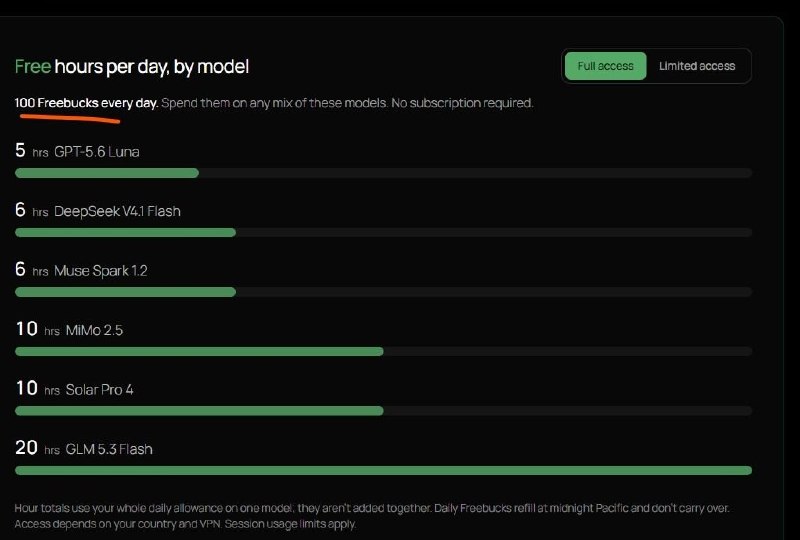
Task: Select the GPT-5.6 Luna model label
Action: [96, 152]
